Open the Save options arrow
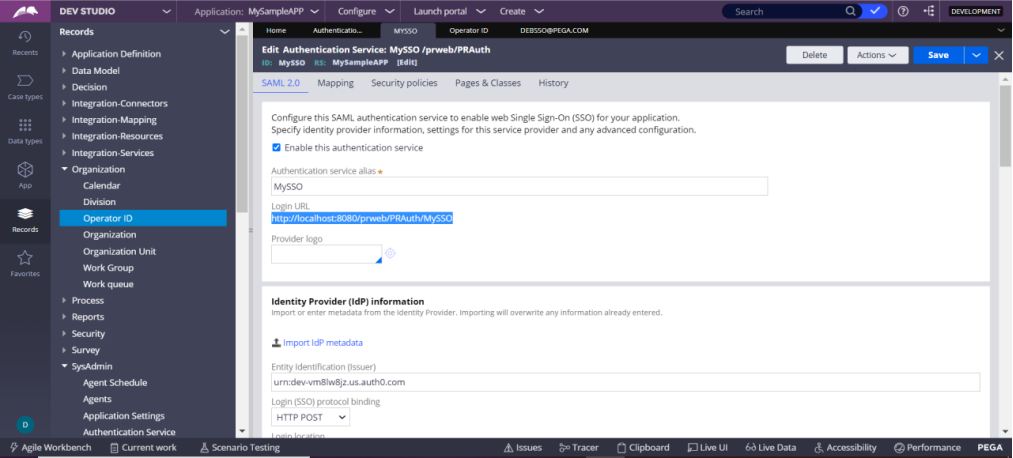Image resolution: width=1013 pixels, height=458 pixels. 976,55
